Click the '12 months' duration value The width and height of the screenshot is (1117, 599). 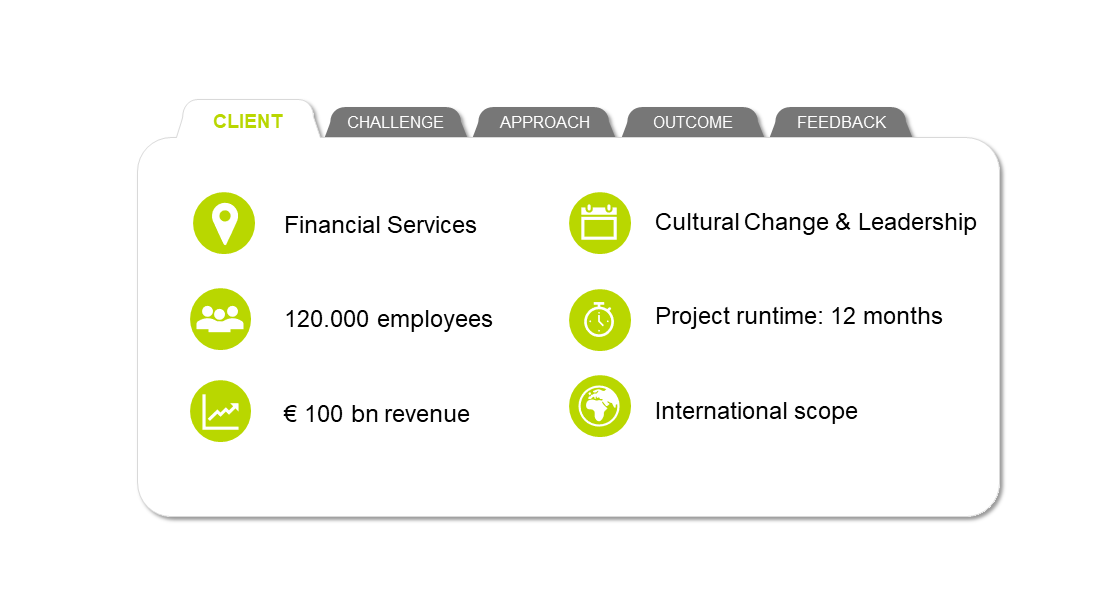[886, 316]
